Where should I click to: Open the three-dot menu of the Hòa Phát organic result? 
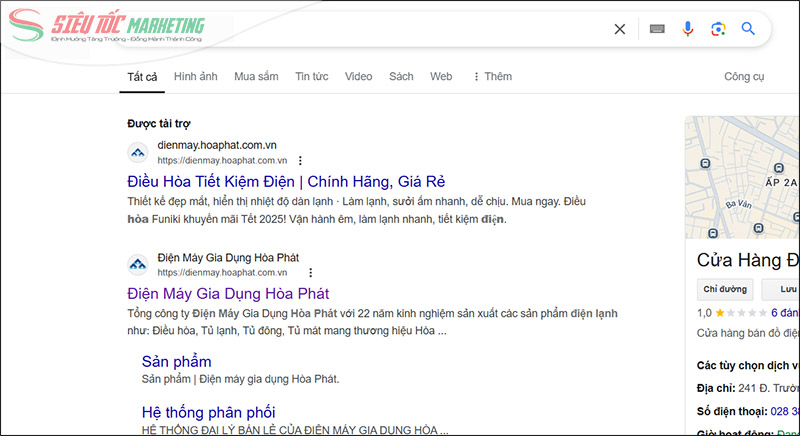click(310, 273)
